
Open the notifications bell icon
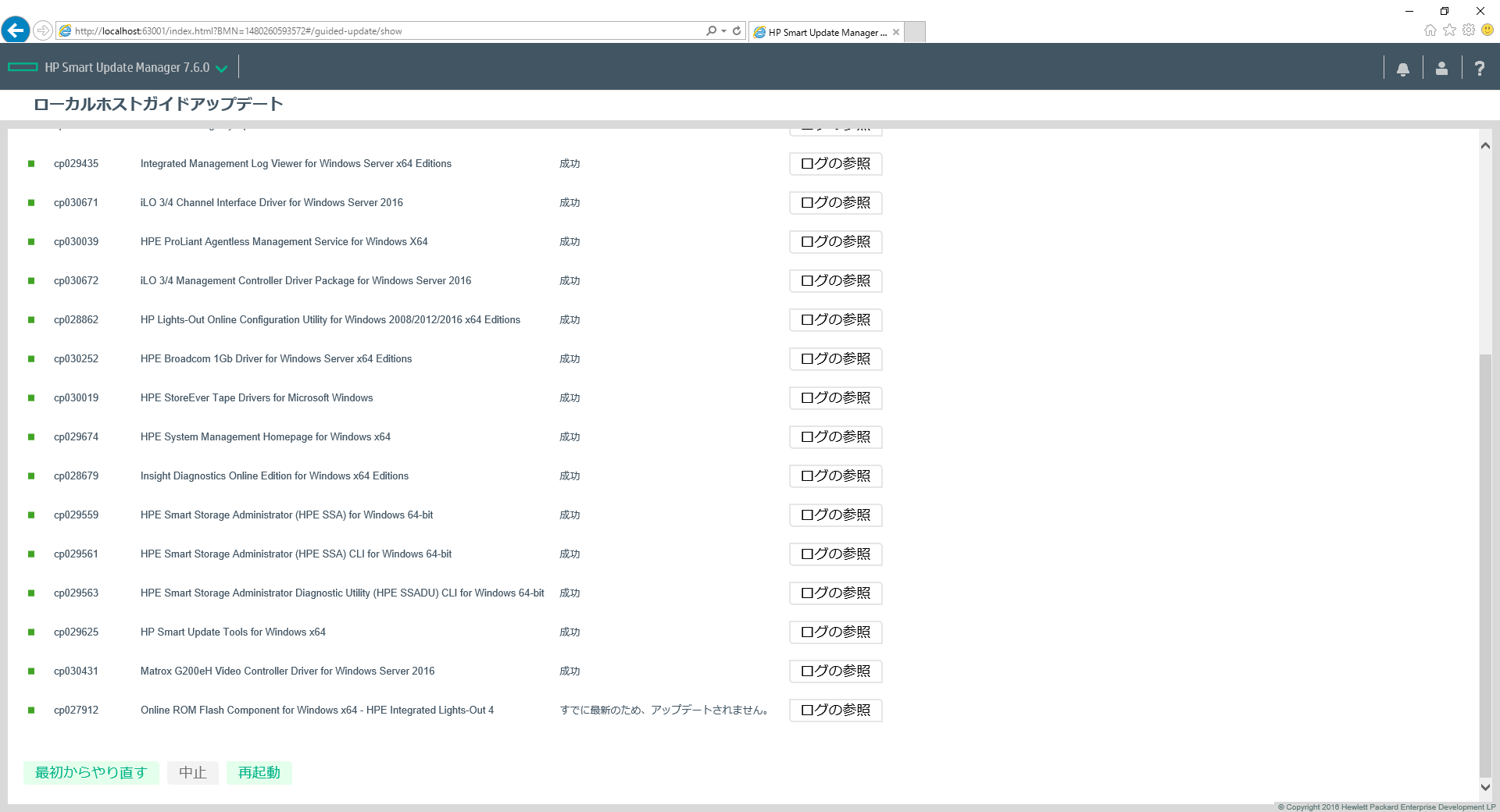(x=1402, y=69)
